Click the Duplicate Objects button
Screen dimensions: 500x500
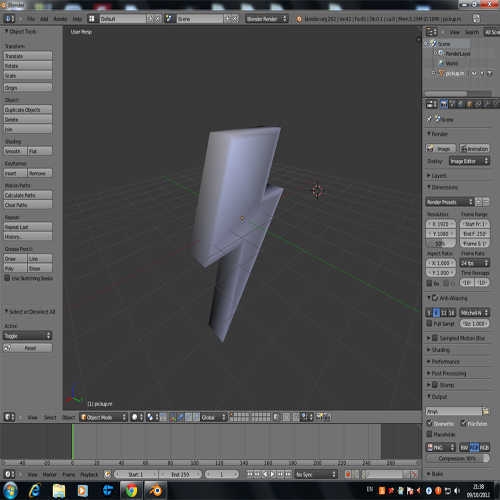(x=28, y=110)
